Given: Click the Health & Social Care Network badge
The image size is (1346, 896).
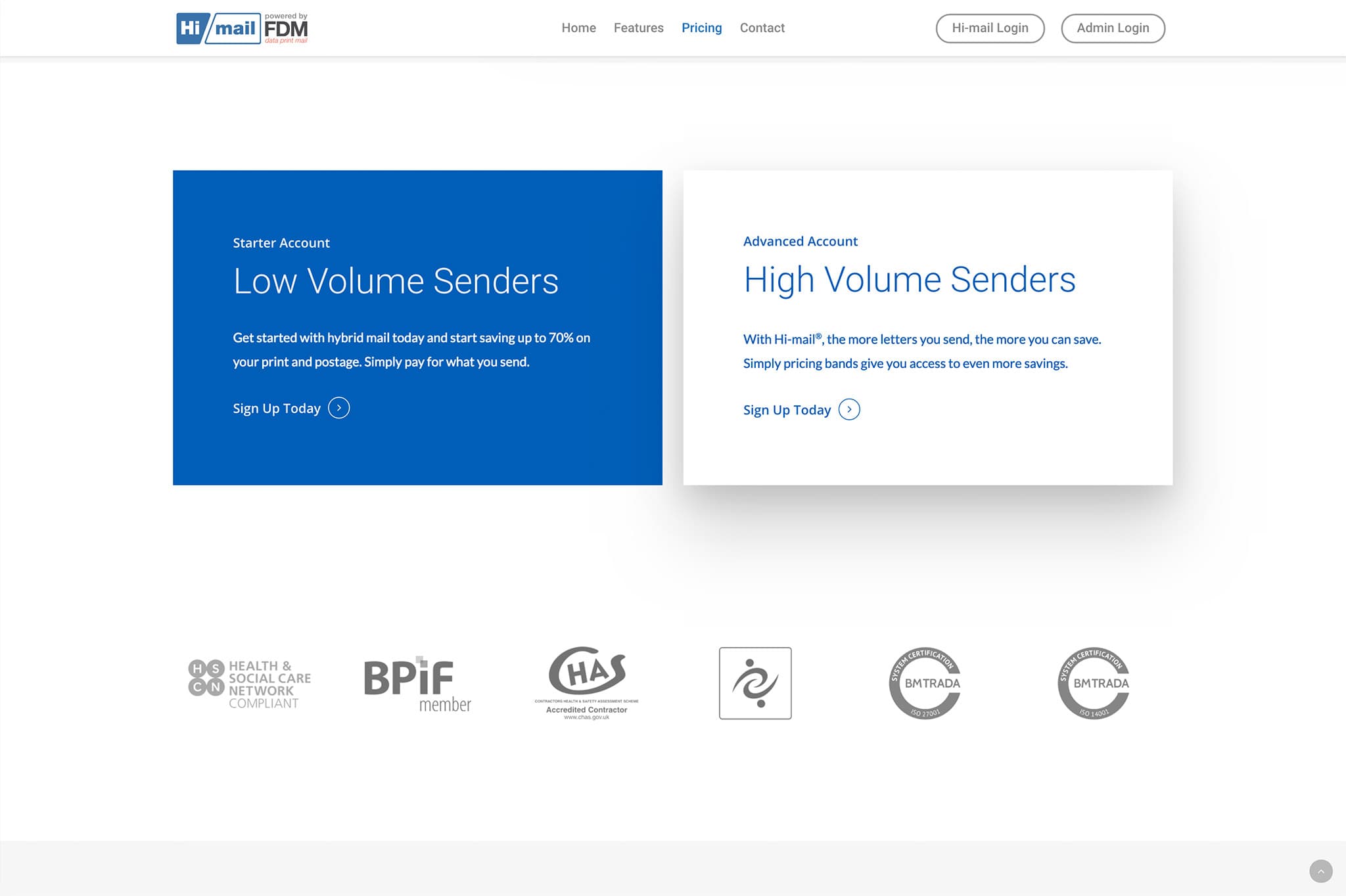Looking at the screenshot, I should pos(249,684).
